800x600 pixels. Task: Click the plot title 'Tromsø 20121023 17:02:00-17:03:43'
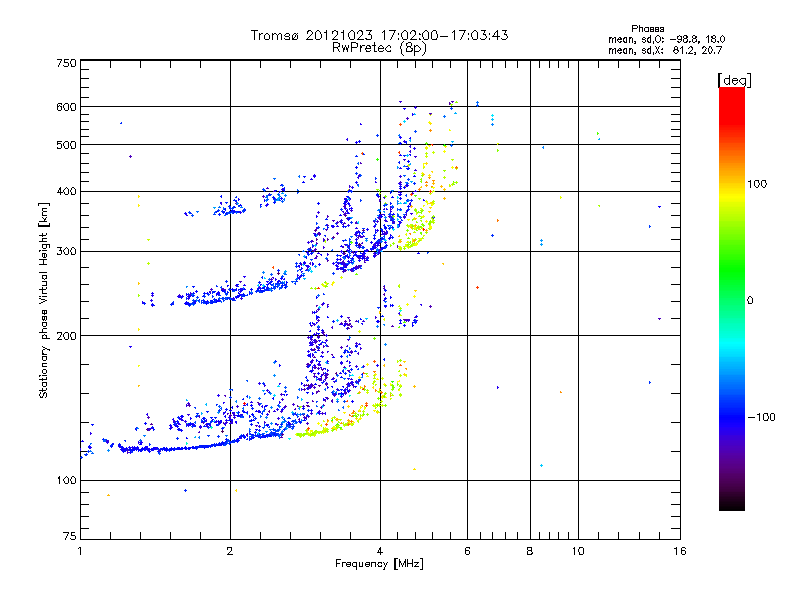tap(379, 35)
